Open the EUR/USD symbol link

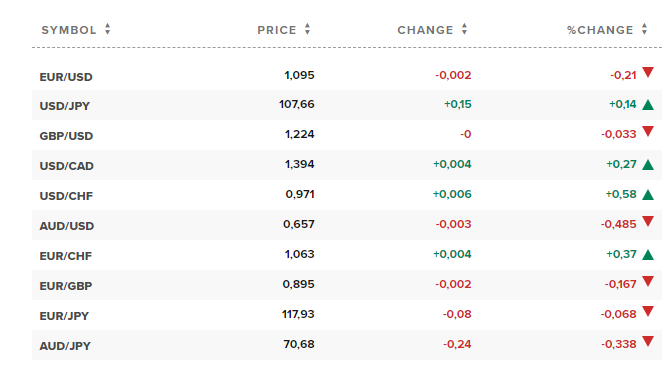66,77
